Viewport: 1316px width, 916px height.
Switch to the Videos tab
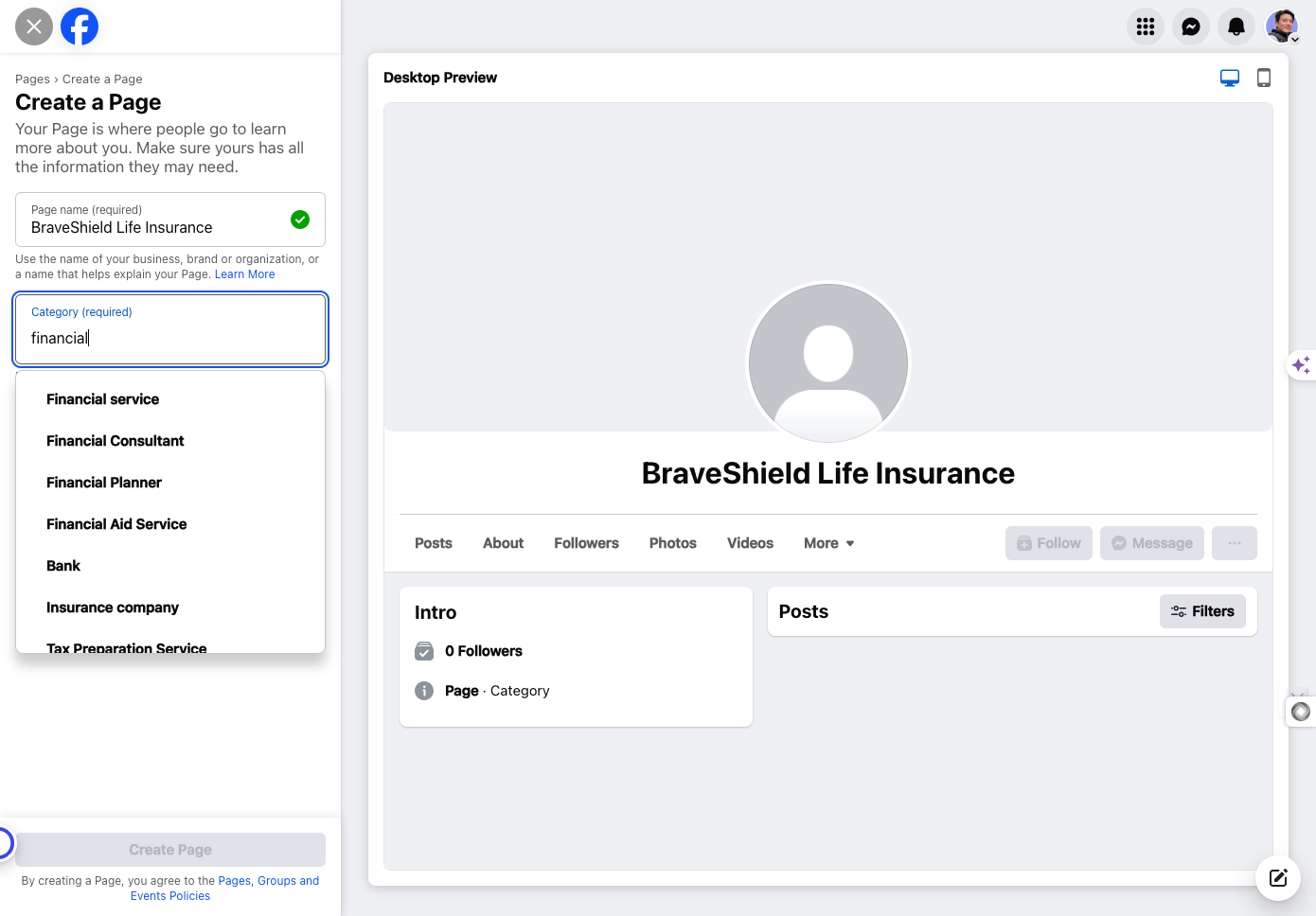coord(750,543)
